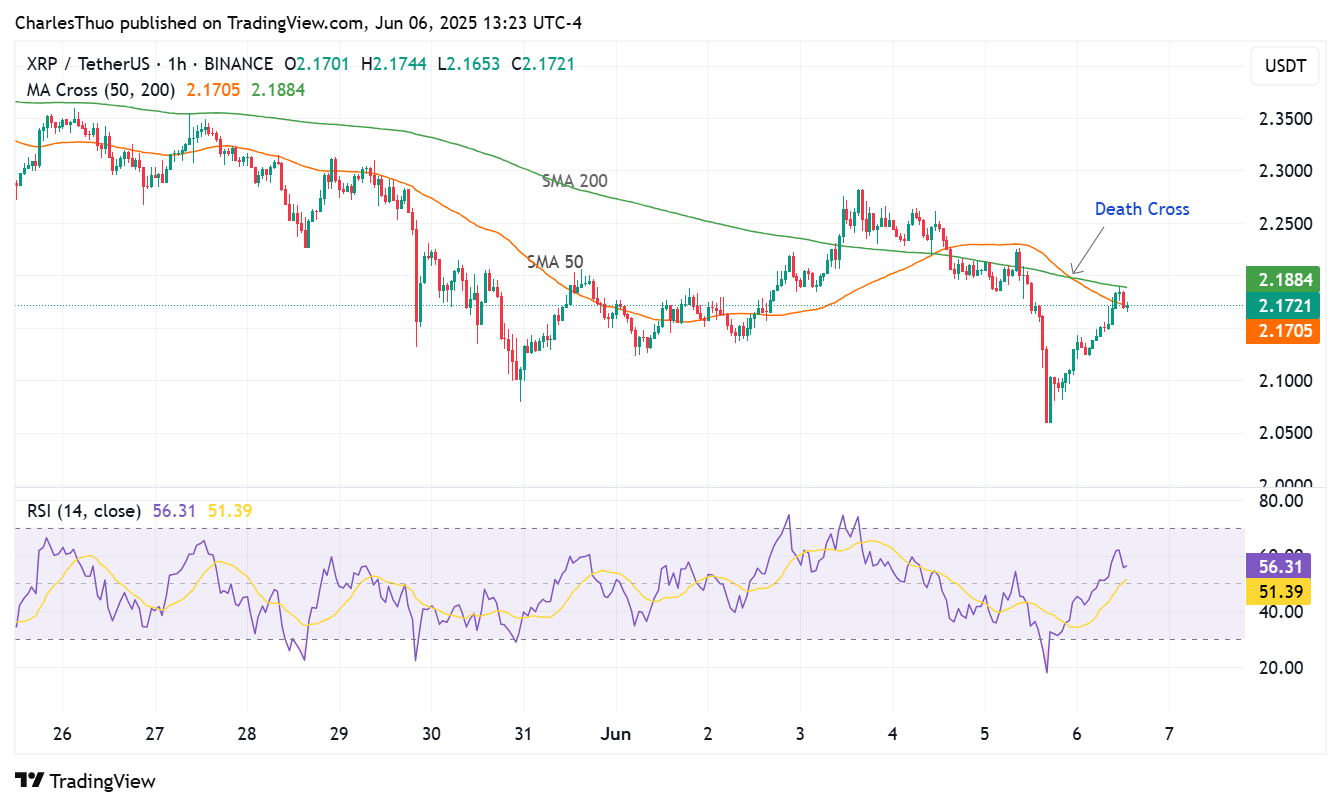The height and width of the screenshot is (807, 1341).
Task: Click the TradingView logo at bottom left
Action: 85,781
